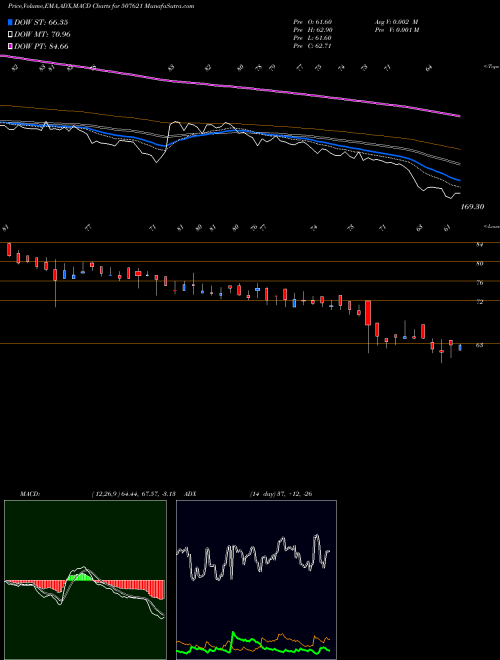Image resolution: width=500 pixels, height=660 pixels.
Task: Click the 'Pre L: 61.60' low value
Action: click(x=313, y=38)
